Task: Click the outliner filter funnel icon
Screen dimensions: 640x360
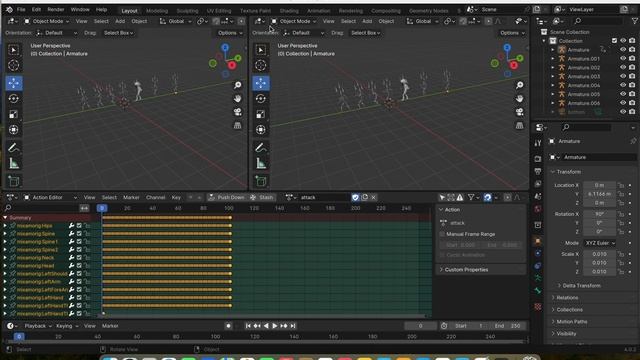Action: click(x=635, y=21)
